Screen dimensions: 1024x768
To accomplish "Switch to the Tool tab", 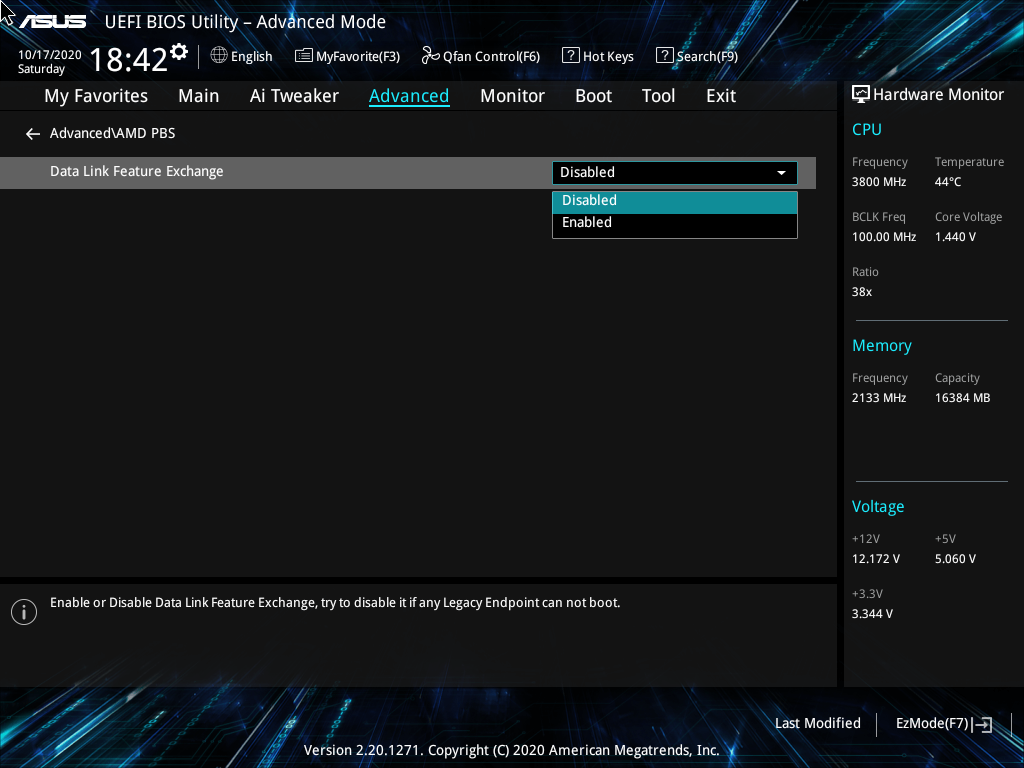I will tap(658, 96).
